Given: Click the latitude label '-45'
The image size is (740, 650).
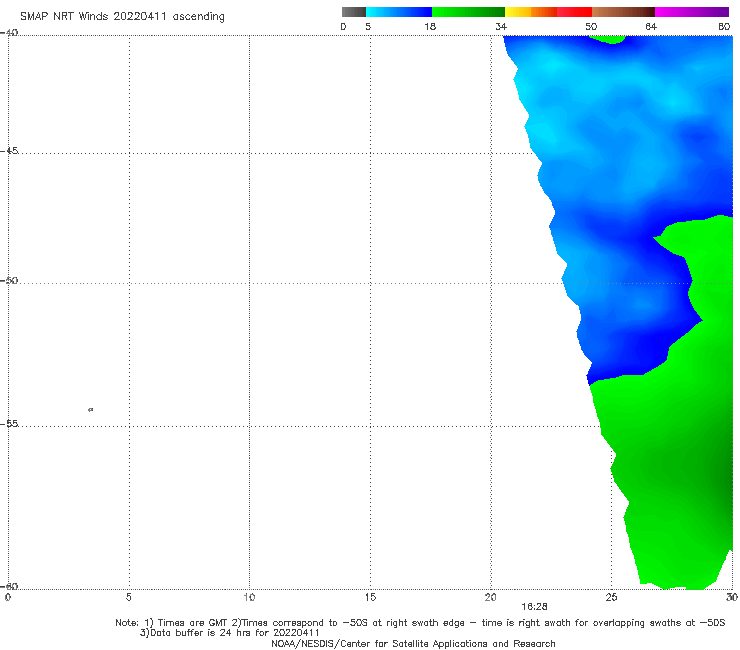Looking at the screenshot, I should pyautogui.click(x=9, y=151).
